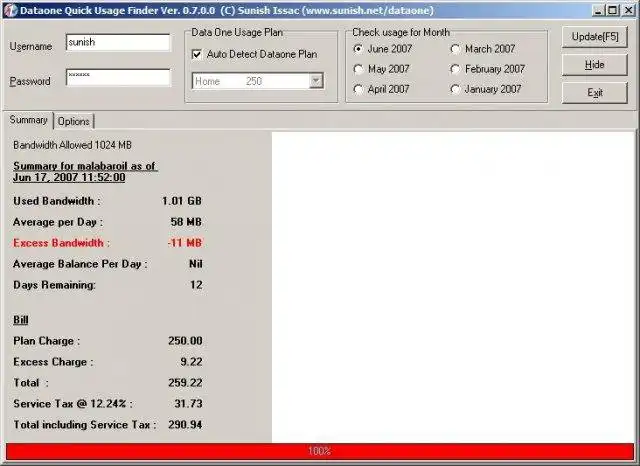The height and width of the screenshot is (466, 640).
Task: Click the underlined Bill heading
Action: coord(21,320)
